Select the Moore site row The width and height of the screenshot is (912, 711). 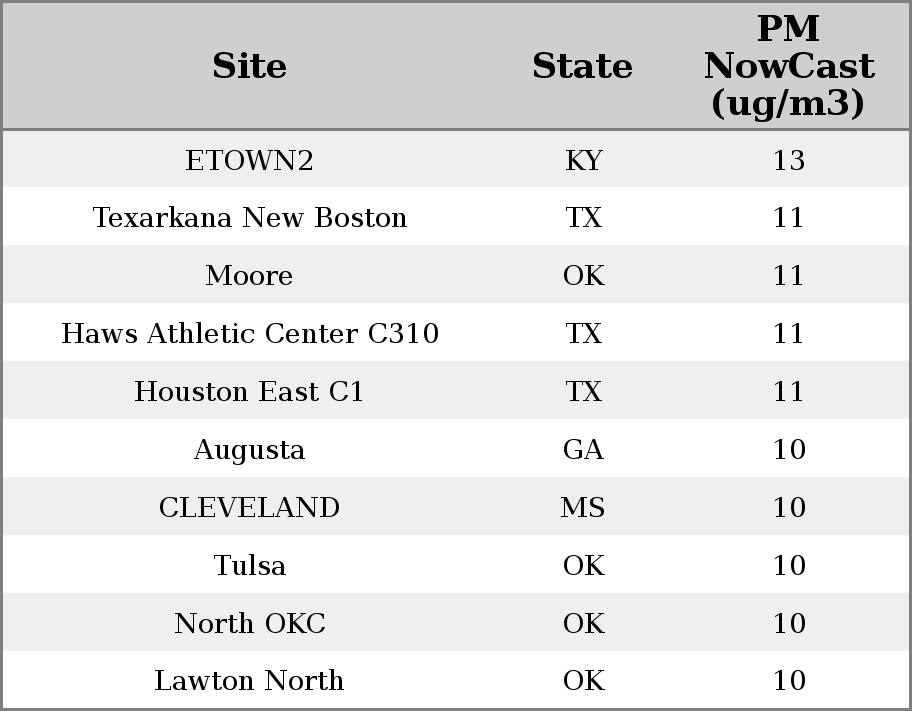(456, 275)
